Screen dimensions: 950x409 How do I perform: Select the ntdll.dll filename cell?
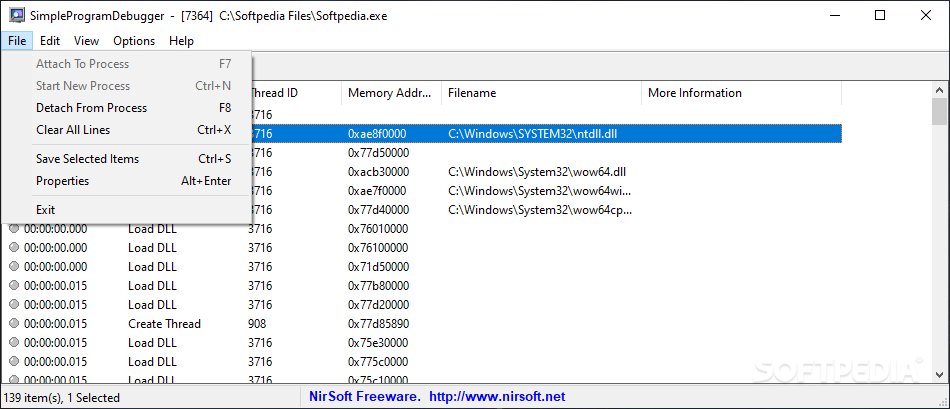click(x=533, y=133)
